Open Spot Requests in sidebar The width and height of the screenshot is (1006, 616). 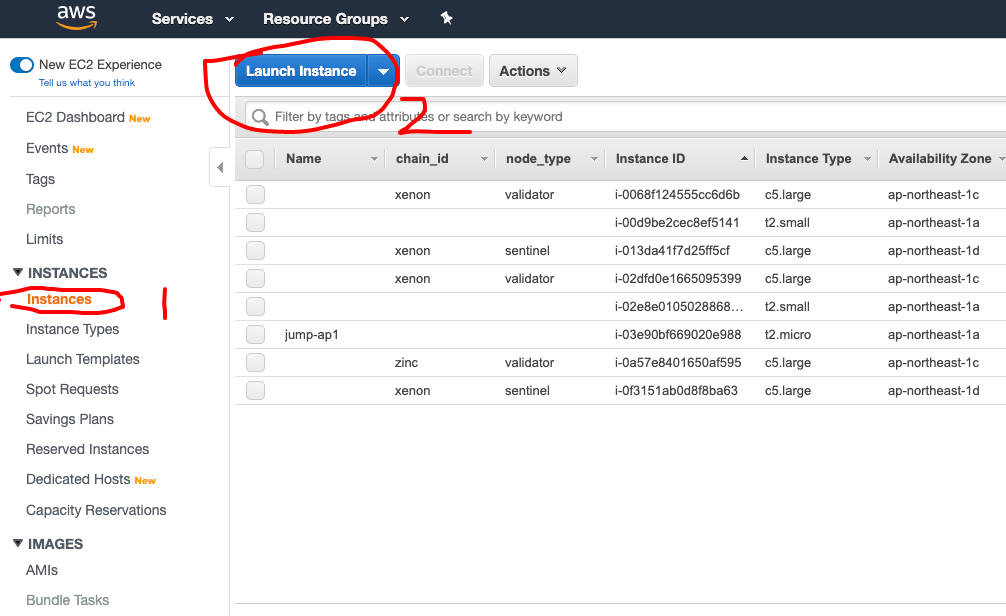point(72,389)
